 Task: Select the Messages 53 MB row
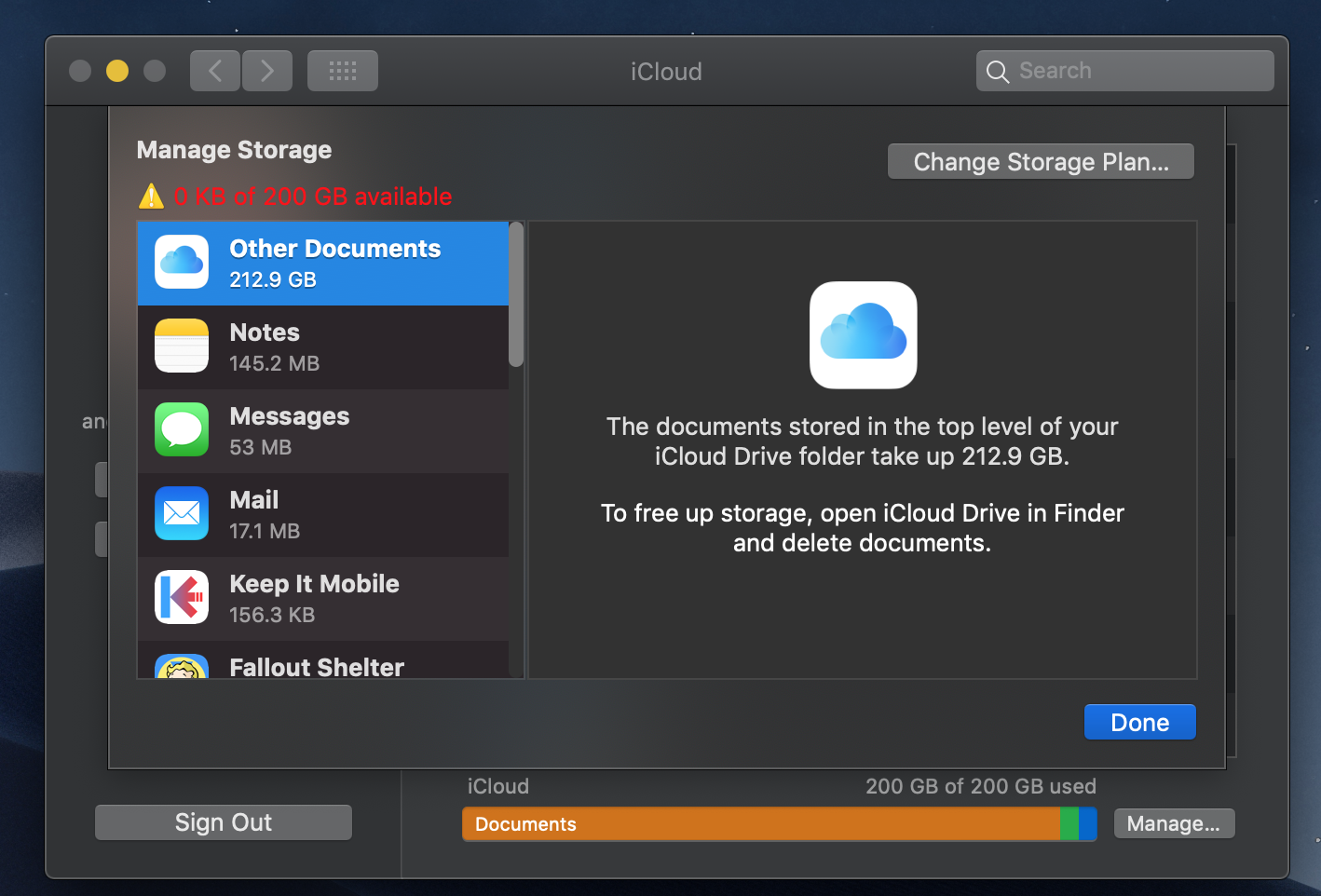[x=323, y=431]
